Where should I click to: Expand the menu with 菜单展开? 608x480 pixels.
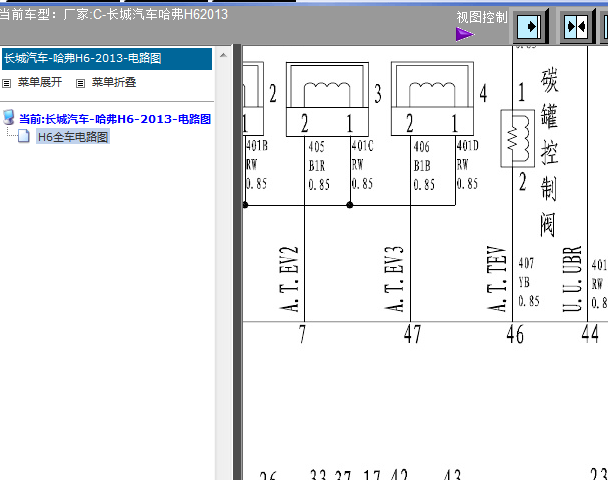(40, 82)
